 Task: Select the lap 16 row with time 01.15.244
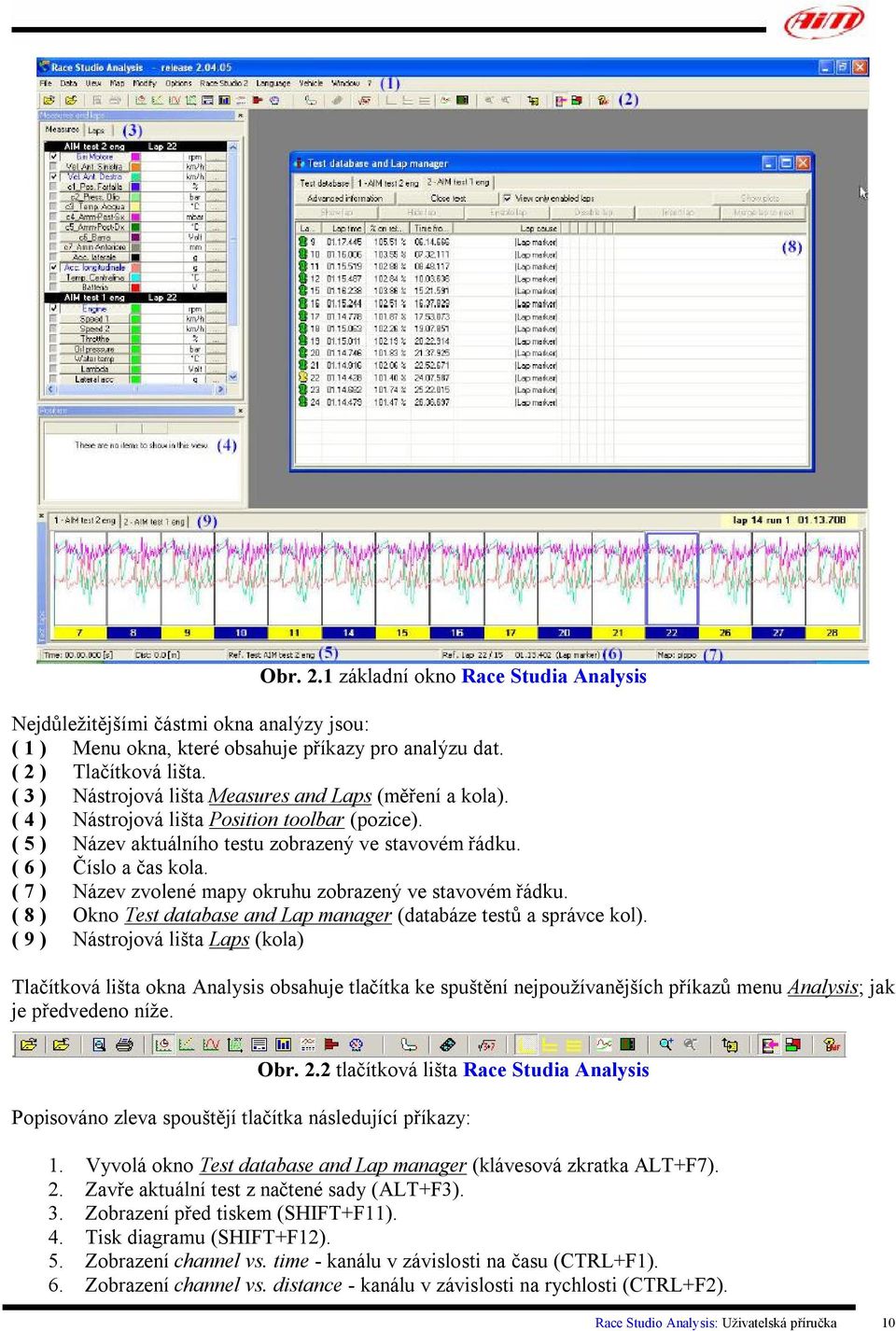click(429, 303)
